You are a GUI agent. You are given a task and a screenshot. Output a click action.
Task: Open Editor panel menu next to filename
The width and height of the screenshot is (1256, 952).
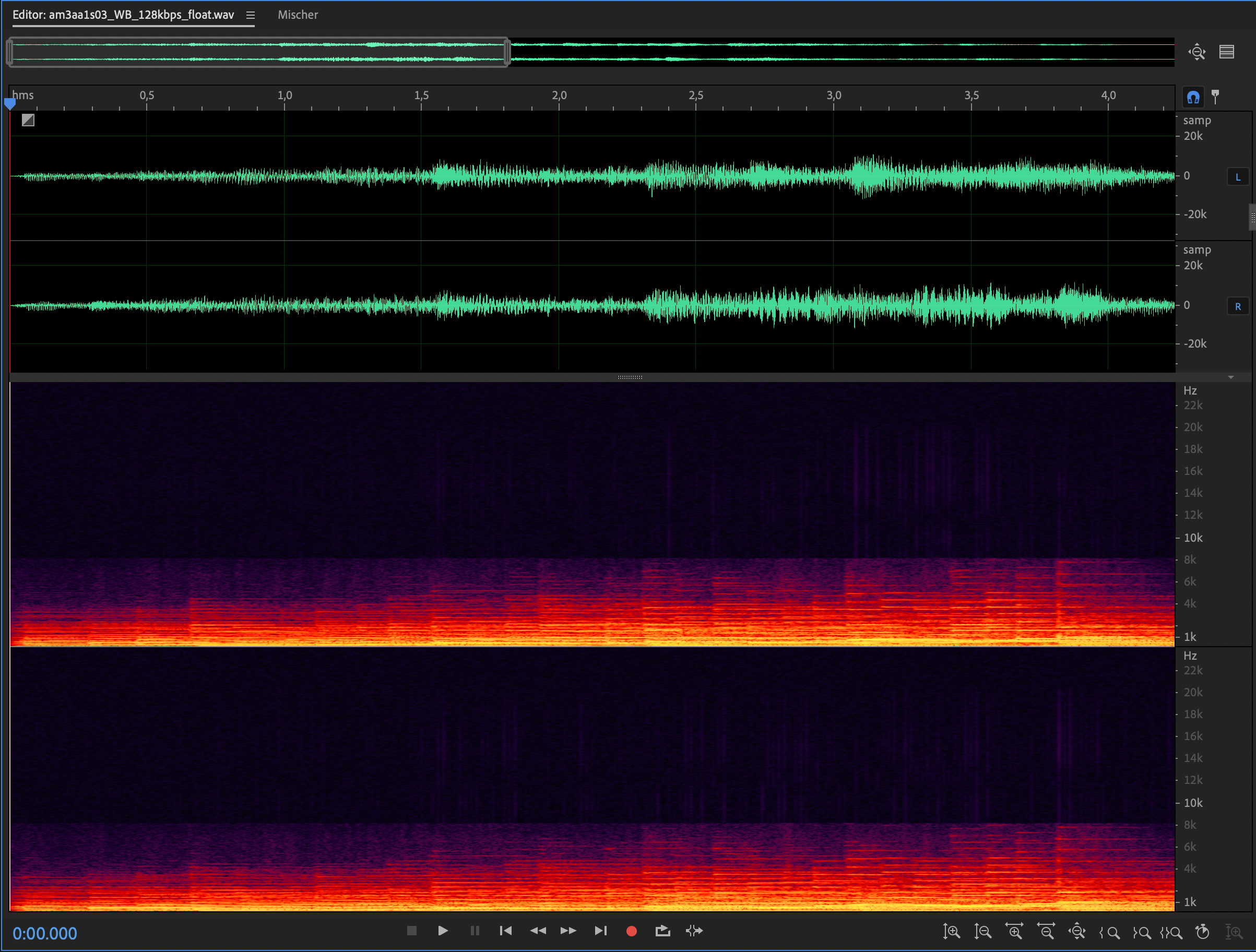tap(251, 15)
